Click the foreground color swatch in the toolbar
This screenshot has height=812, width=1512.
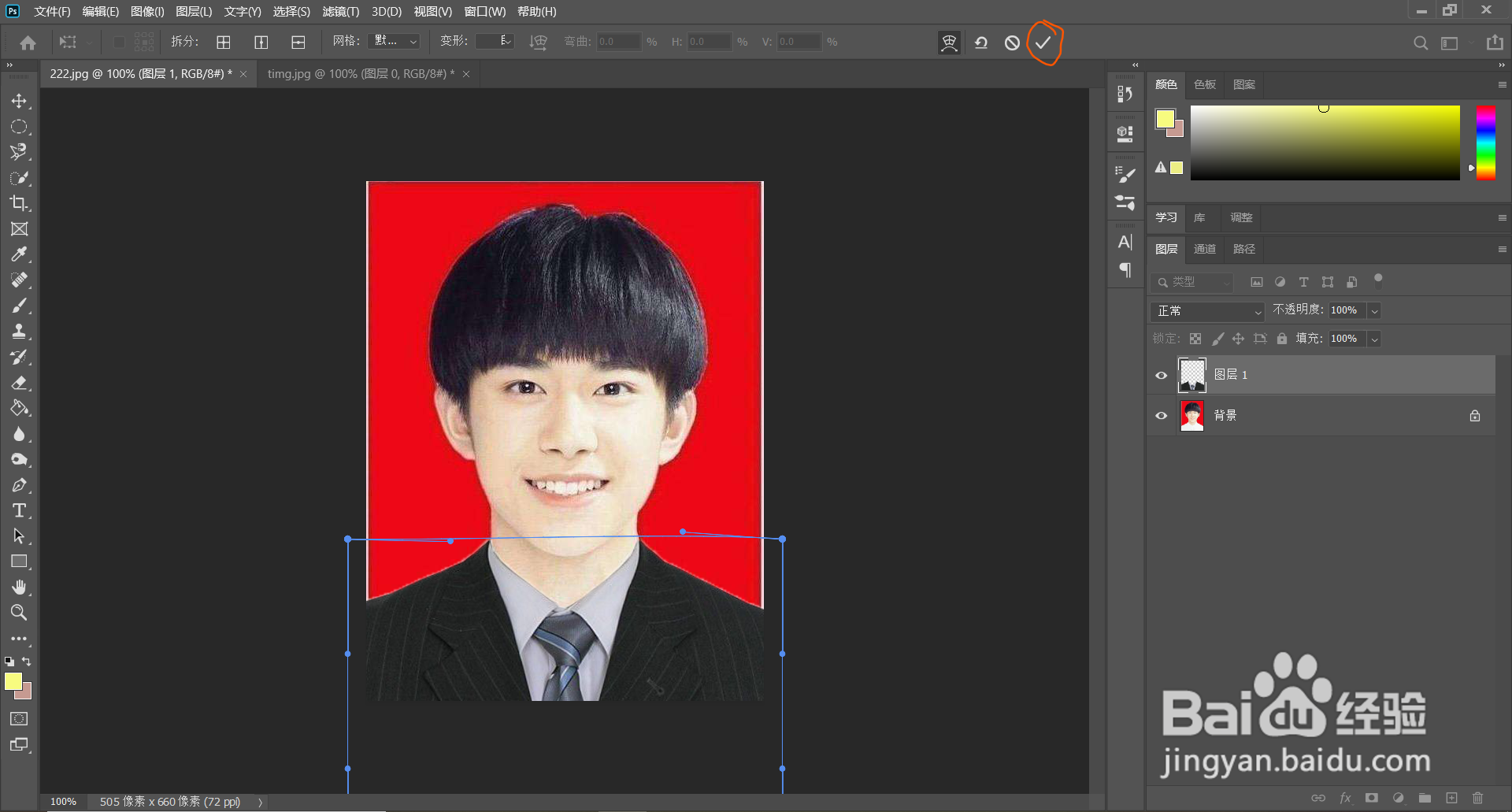(x=13, y=681)
